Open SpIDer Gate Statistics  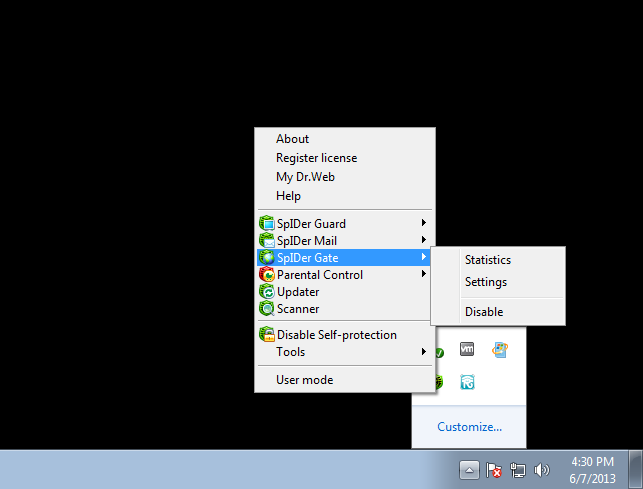(488, 260)
